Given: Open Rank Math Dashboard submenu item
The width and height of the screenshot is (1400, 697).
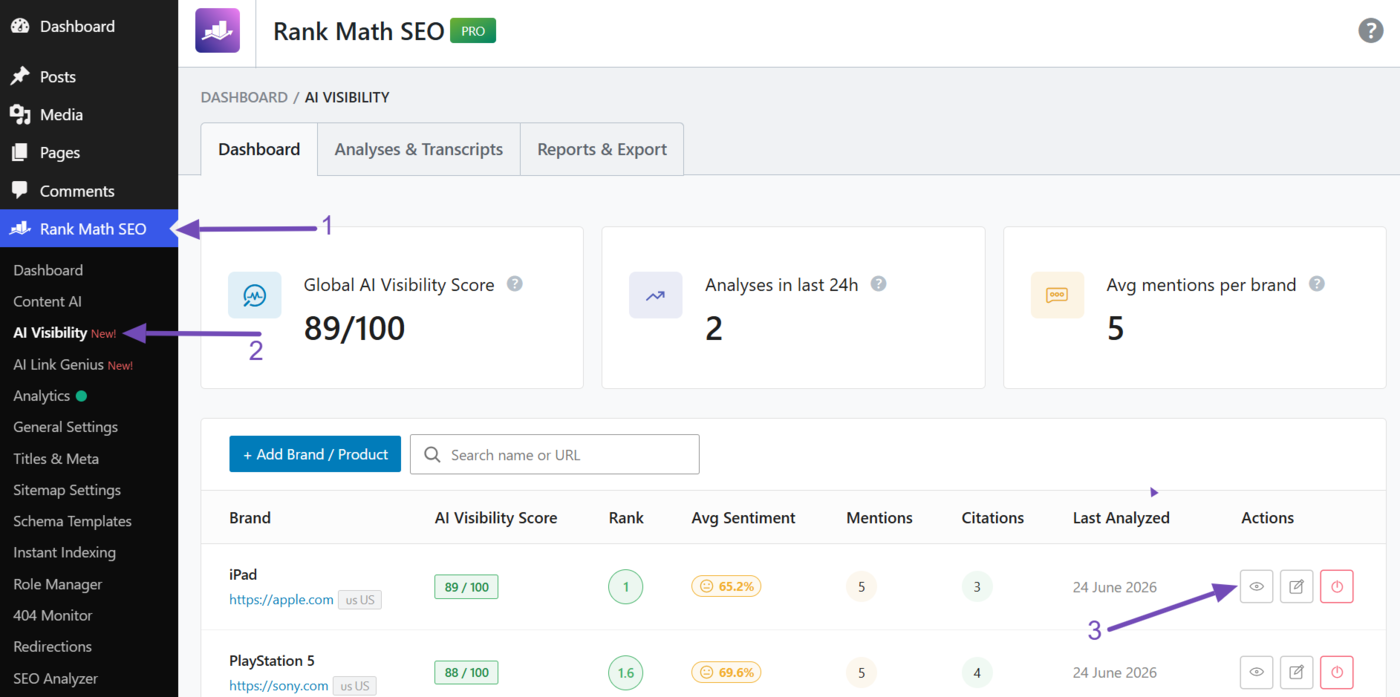Looking at the screenshot, I should point(48,270).
